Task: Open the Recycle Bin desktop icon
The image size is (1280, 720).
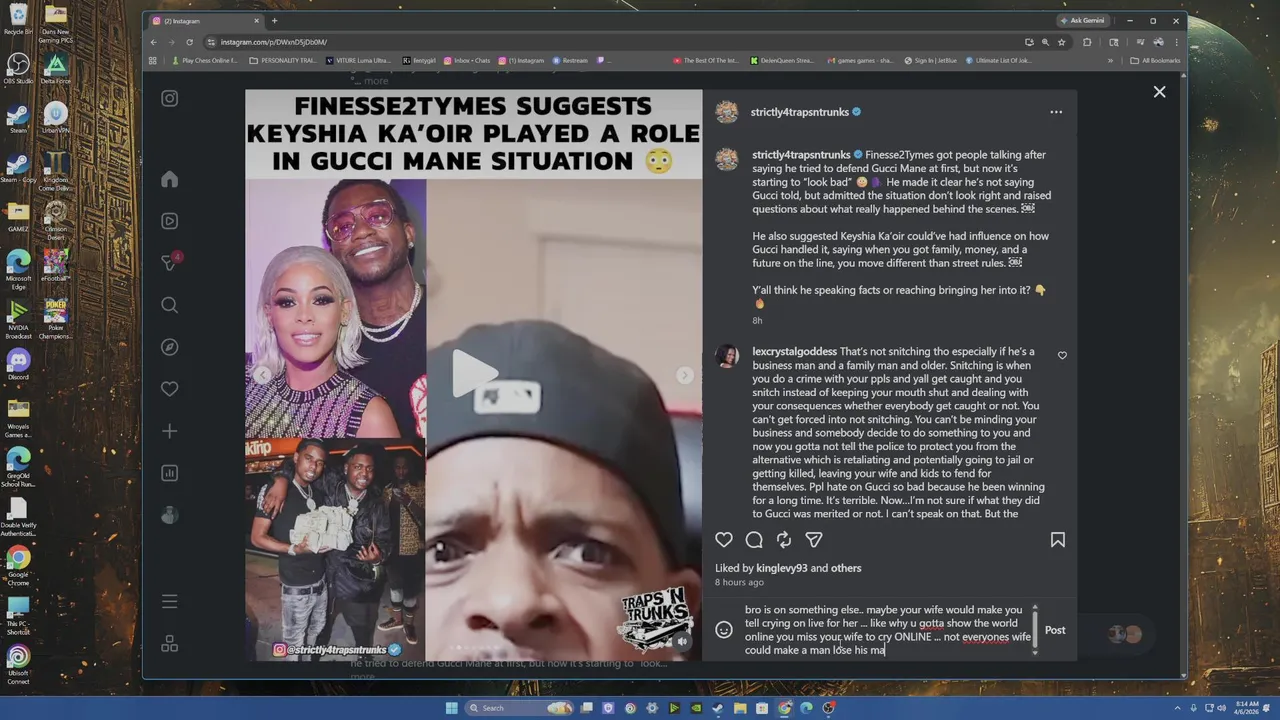Action: pos(18,20)
